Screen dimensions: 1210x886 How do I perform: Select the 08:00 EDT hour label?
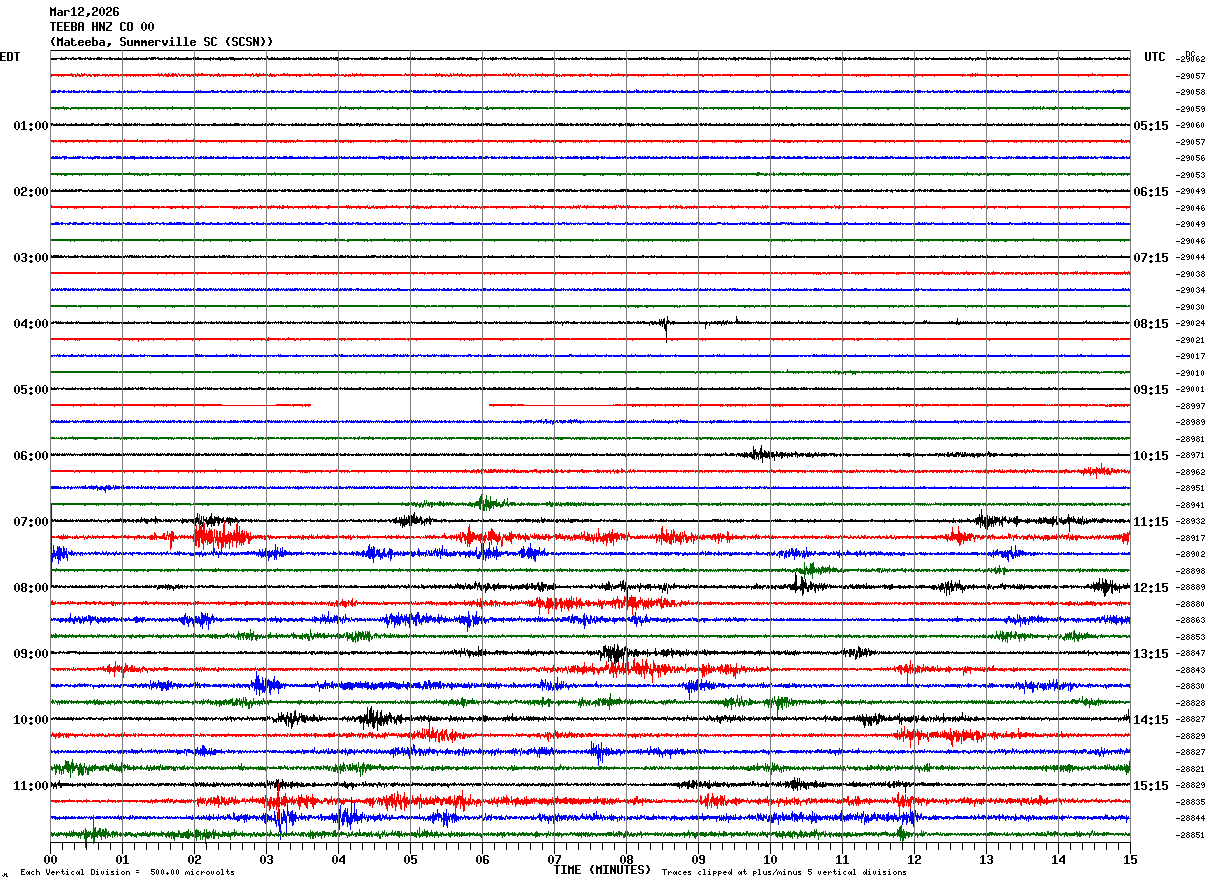click(31, 588)
